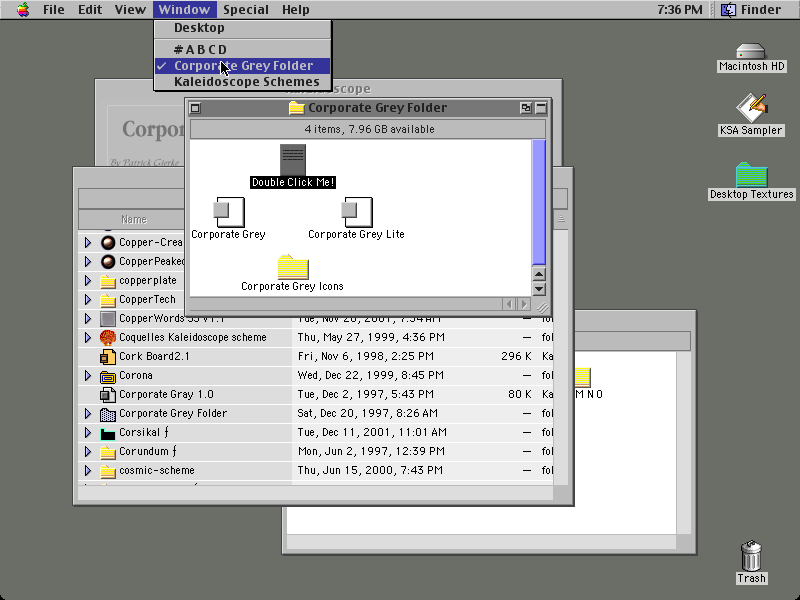Open the Help menu
The image size is (800, 600).
click(295, 9)
